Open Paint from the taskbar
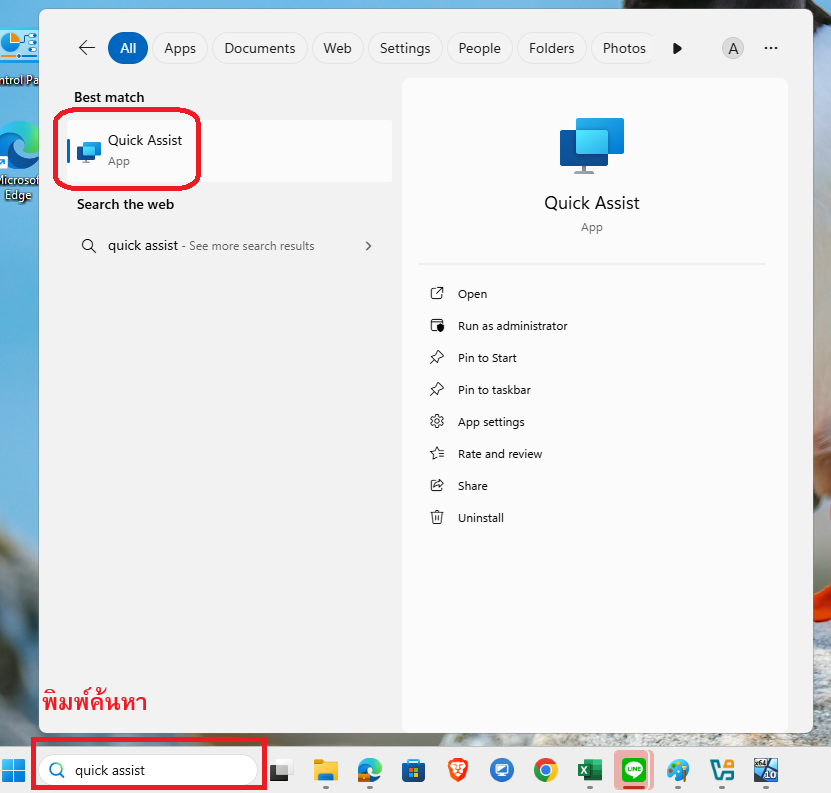The image size is (831, 793). coord(678,770)
